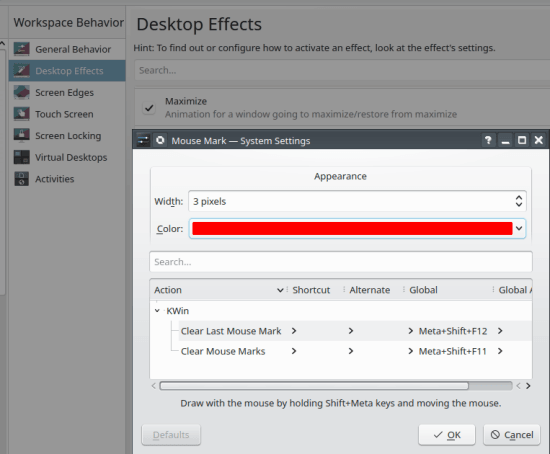Expand Global Alternate for Clear Mouse Marks
The height and width of the screenshot is (454, 550).
500,351
